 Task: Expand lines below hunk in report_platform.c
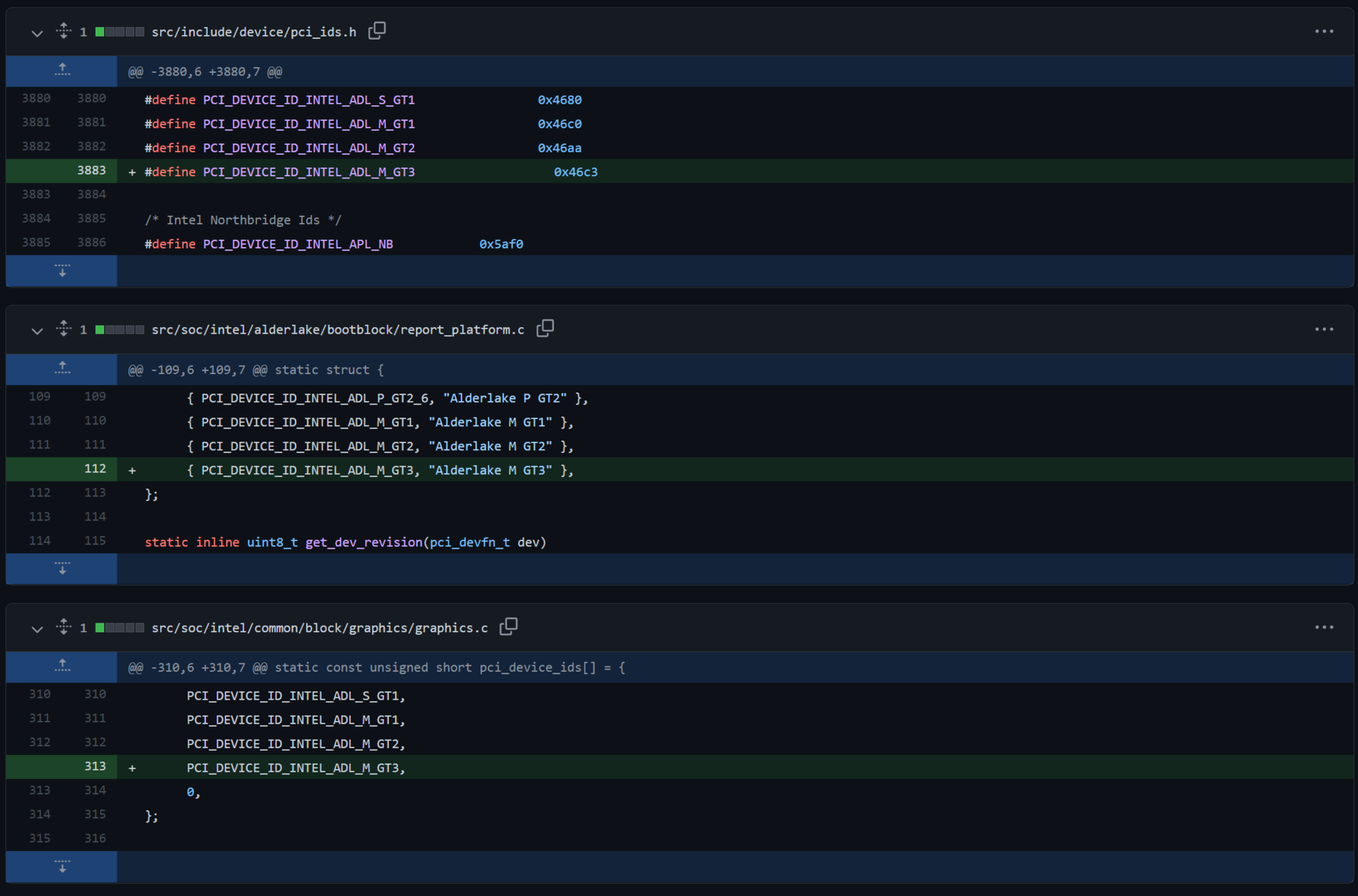click(x=62, y=569)
